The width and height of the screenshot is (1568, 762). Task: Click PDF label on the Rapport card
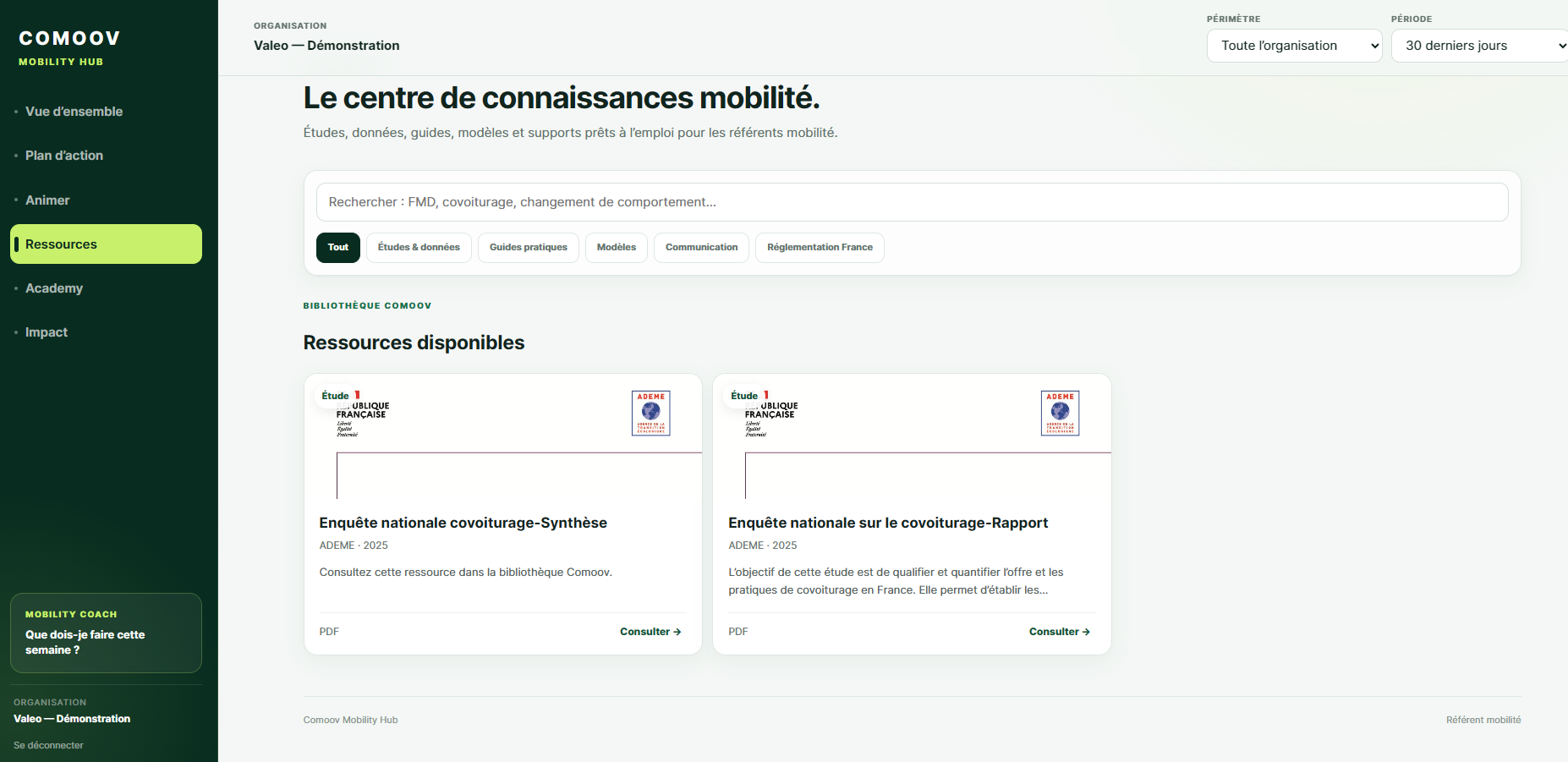click(x=738, y=632)
